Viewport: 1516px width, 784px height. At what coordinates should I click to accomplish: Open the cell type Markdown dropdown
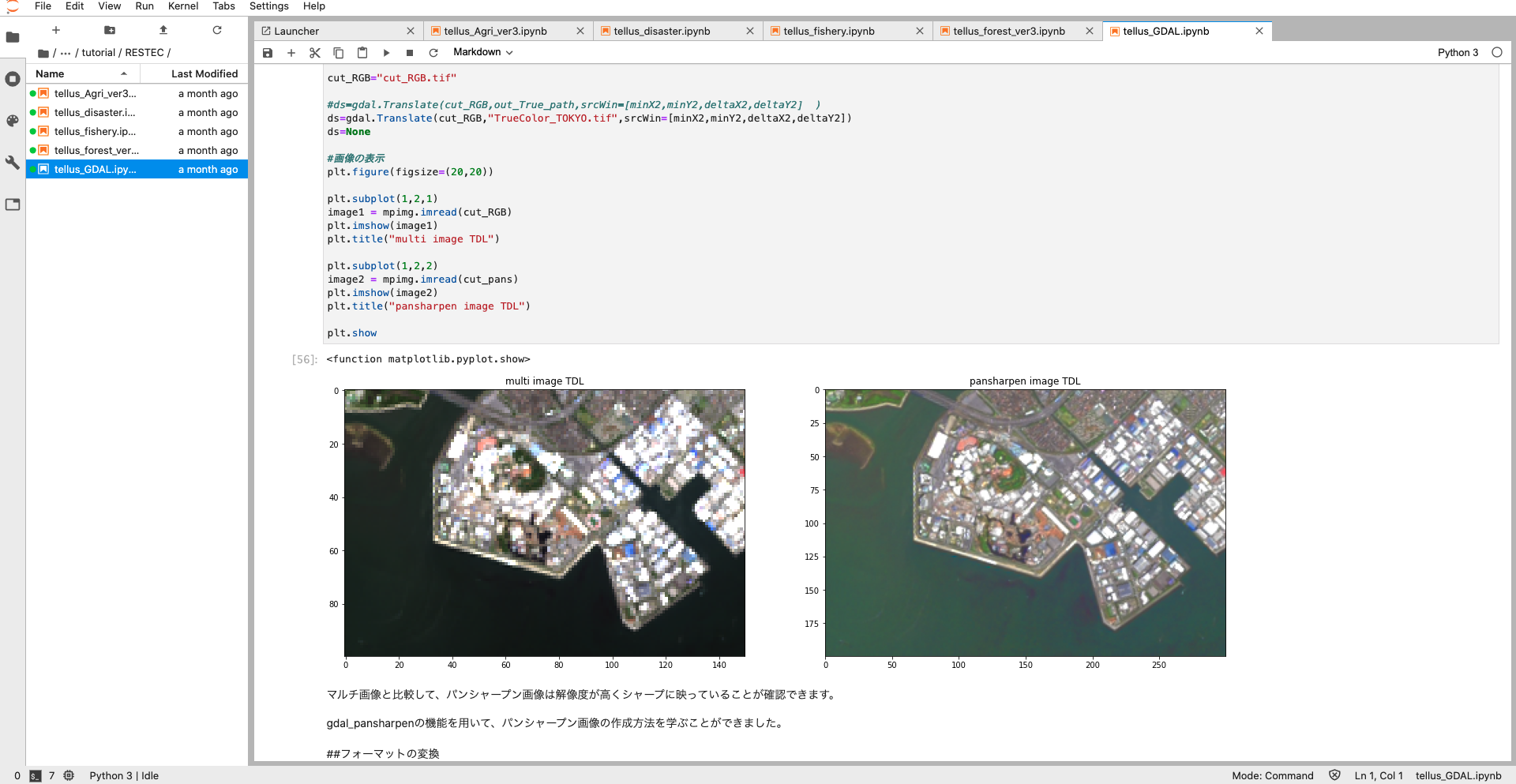(x=483, y=52)
